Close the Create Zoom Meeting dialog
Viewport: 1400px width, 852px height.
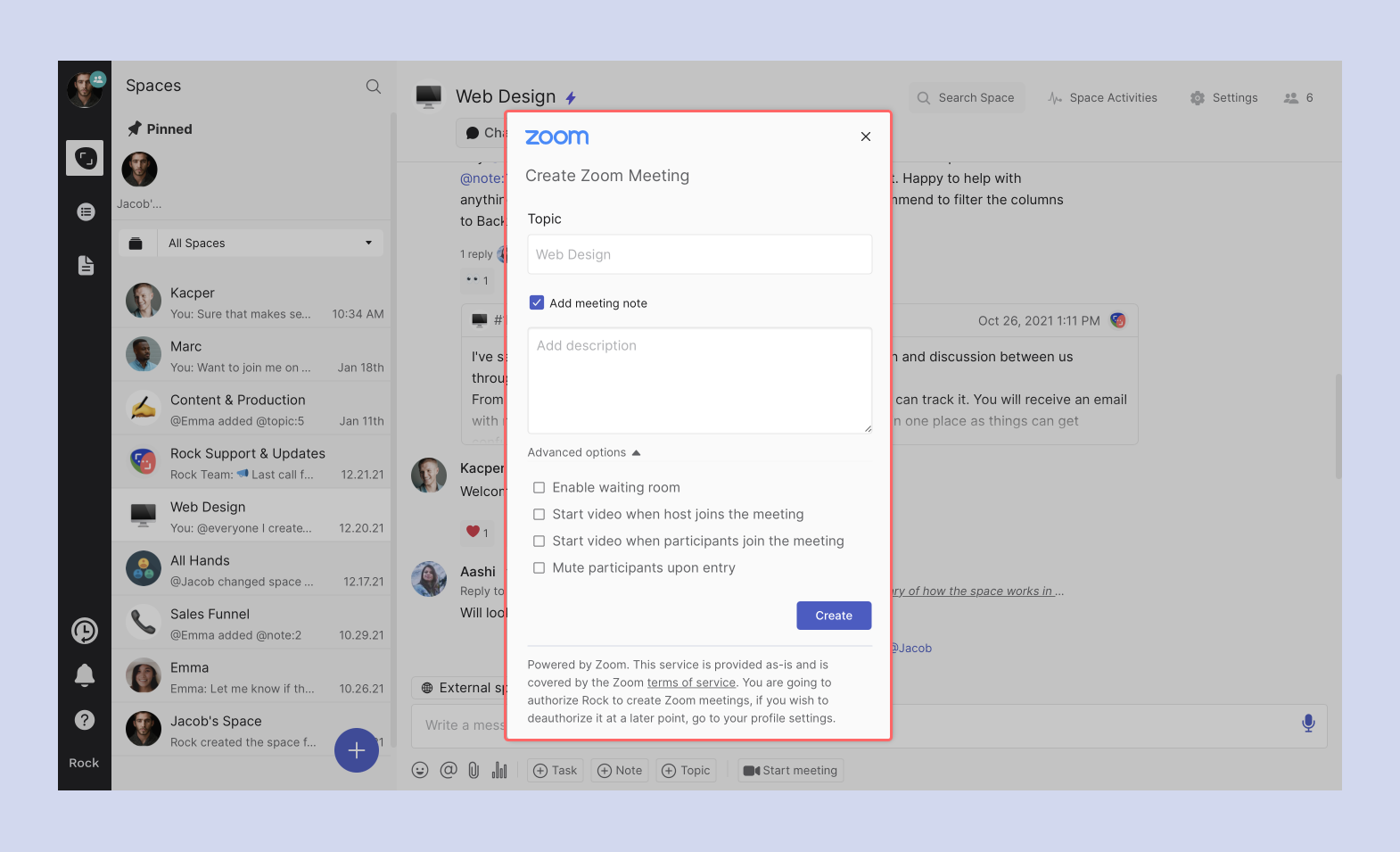[x=866, y=136]
